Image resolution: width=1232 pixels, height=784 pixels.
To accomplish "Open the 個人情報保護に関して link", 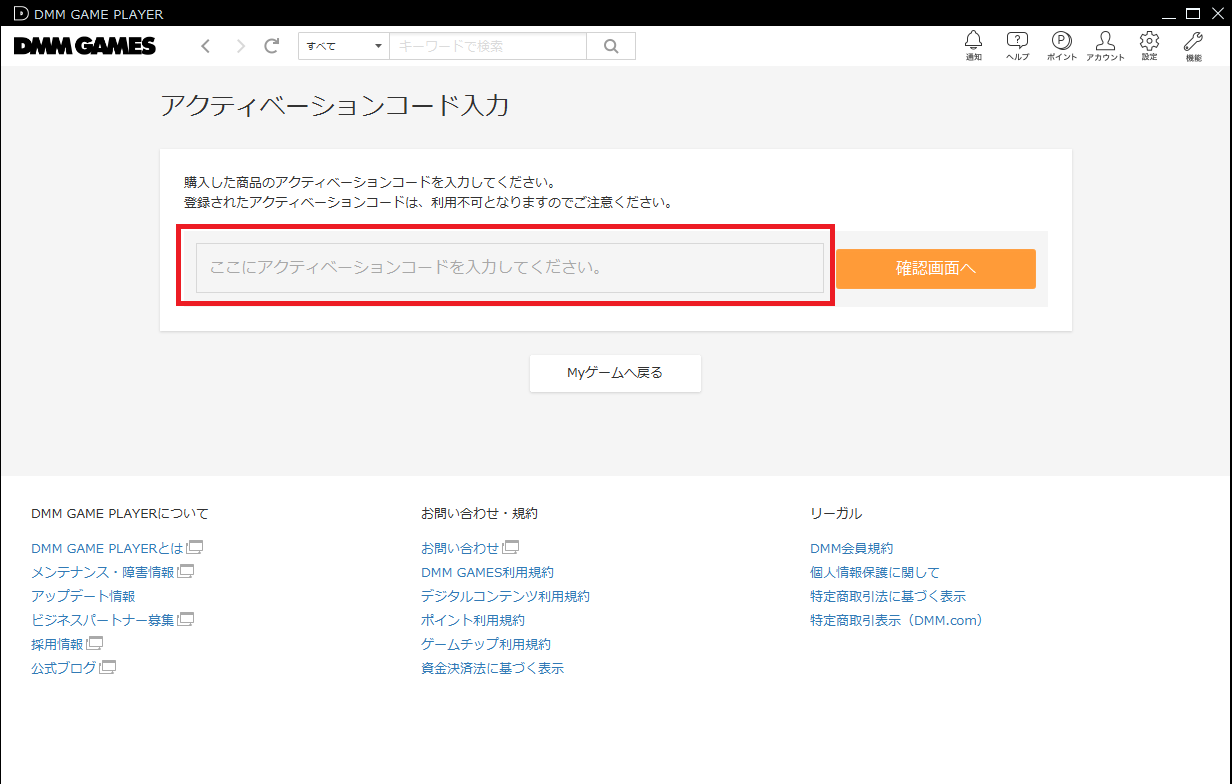I will coord(875,572).
